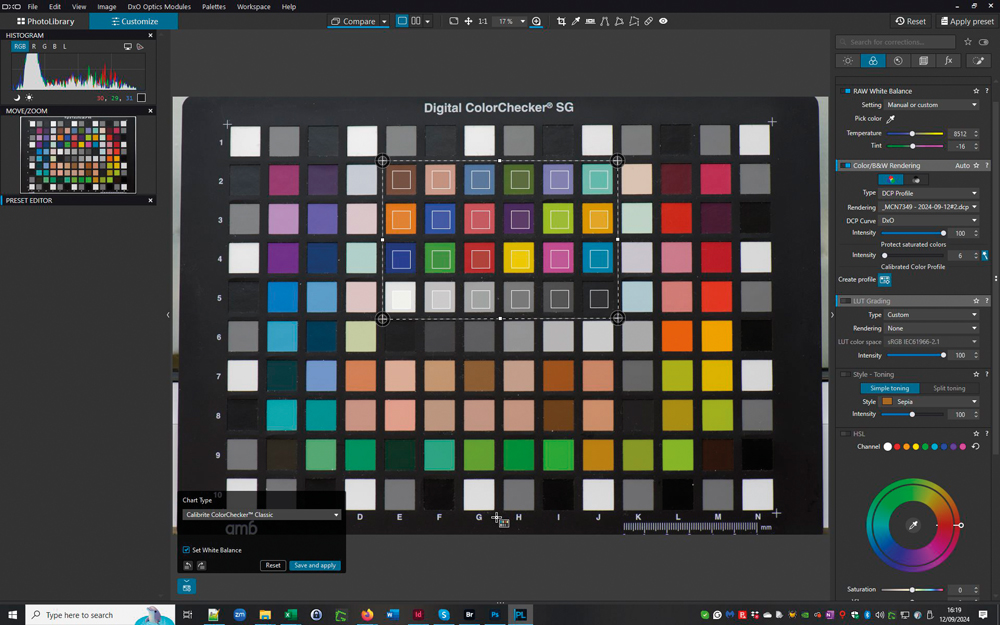Open the Detail corrections palette tab

tap(898, 61)
